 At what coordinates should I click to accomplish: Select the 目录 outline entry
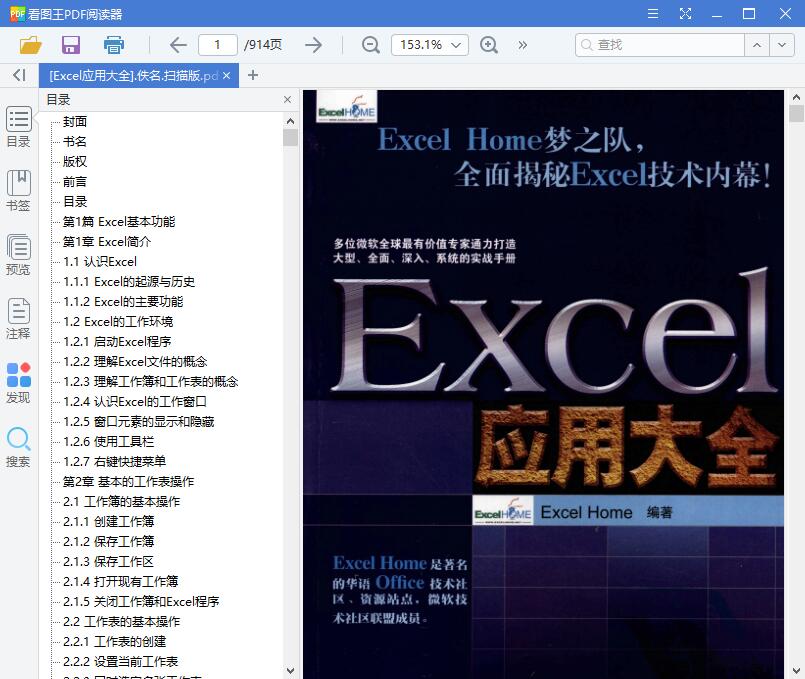(75, 202)
